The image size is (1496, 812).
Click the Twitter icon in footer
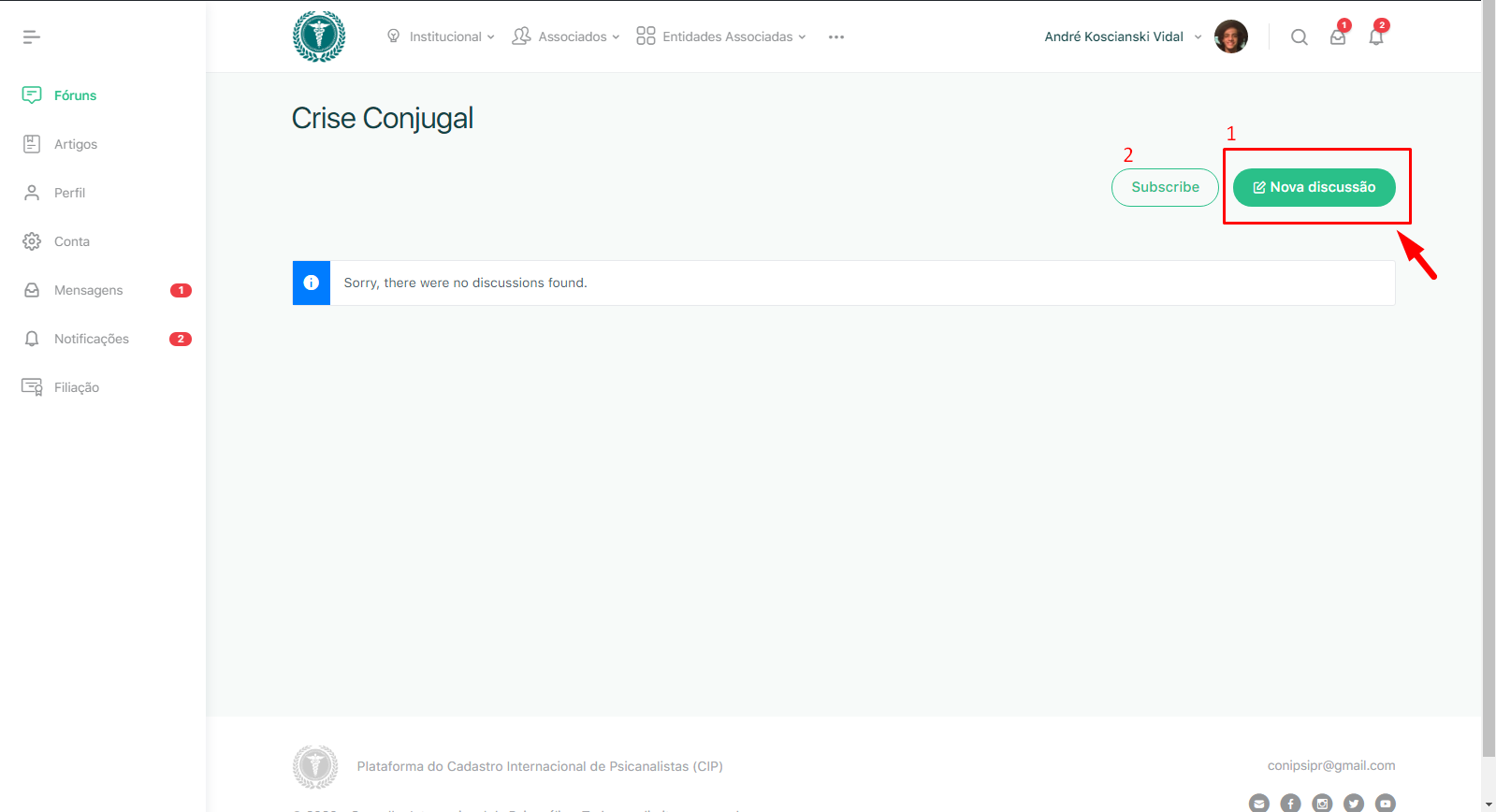1354,803
